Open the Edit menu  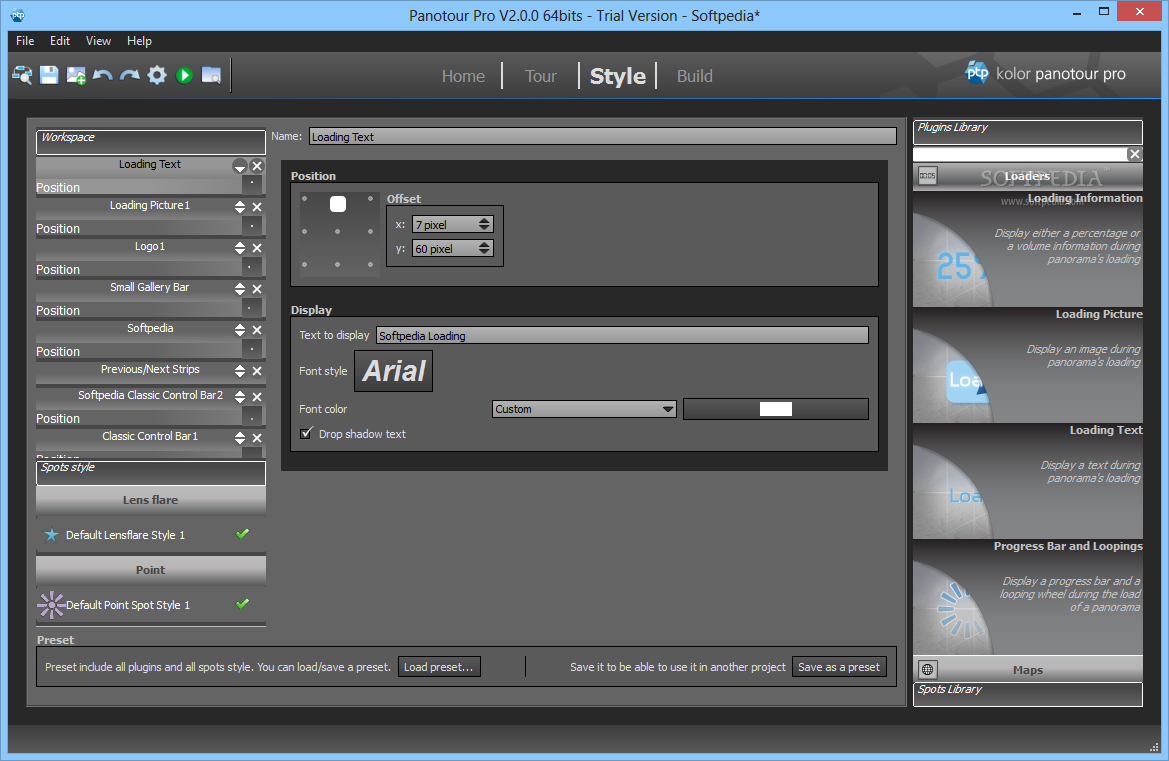pos(60,41)
